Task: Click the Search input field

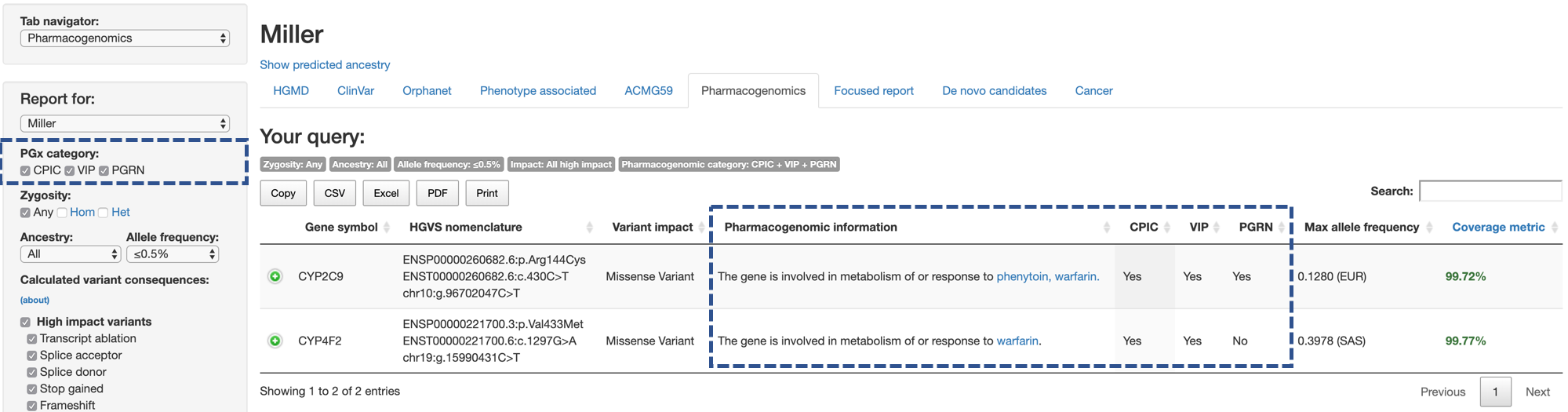Action: pyautogui.click(x=1490, y=191)
